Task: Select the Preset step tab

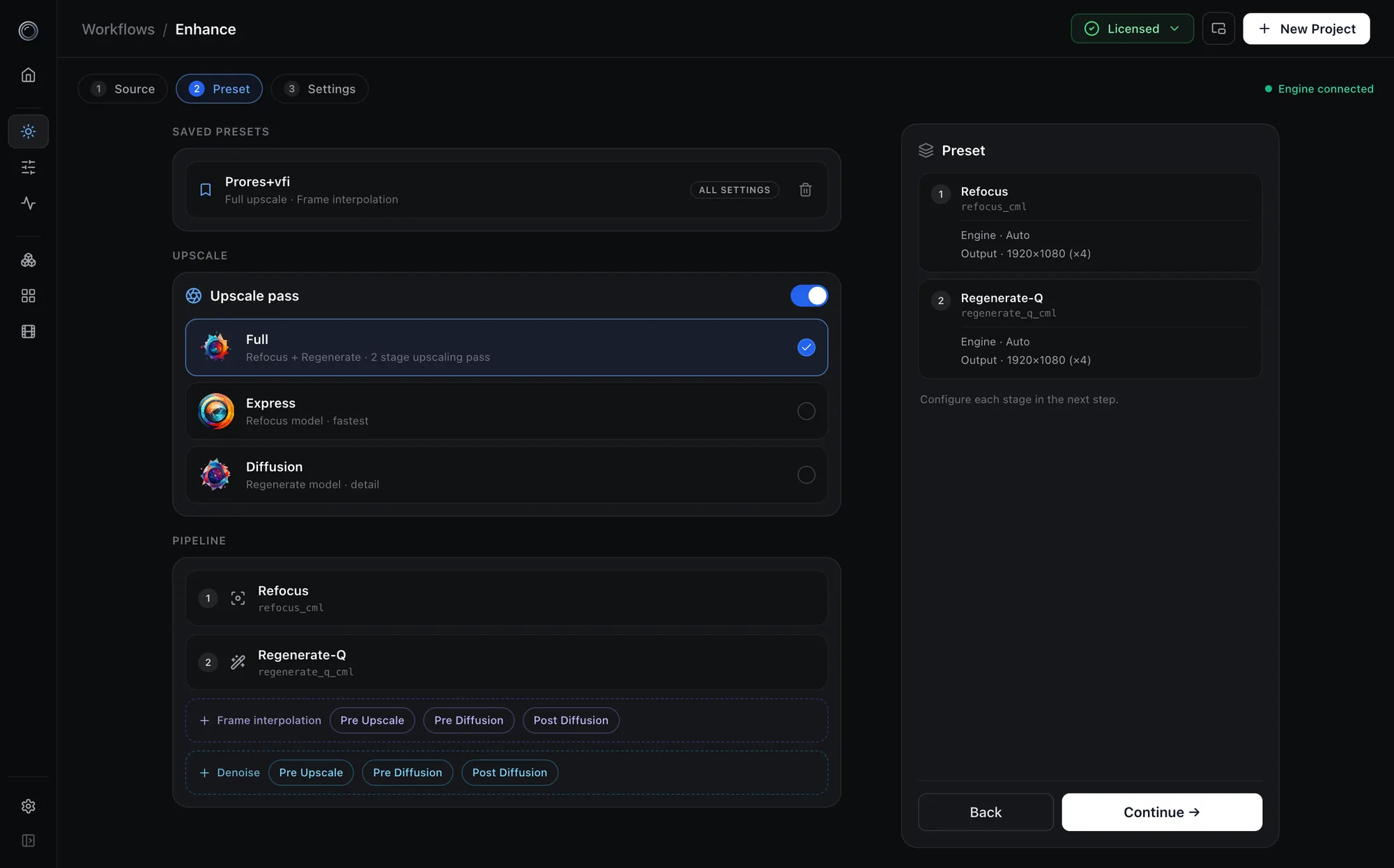Action: point(219,88)
